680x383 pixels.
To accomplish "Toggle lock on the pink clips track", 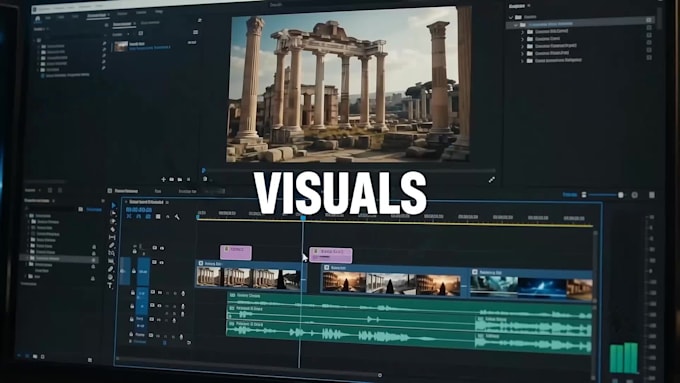I will click(134, 251).
